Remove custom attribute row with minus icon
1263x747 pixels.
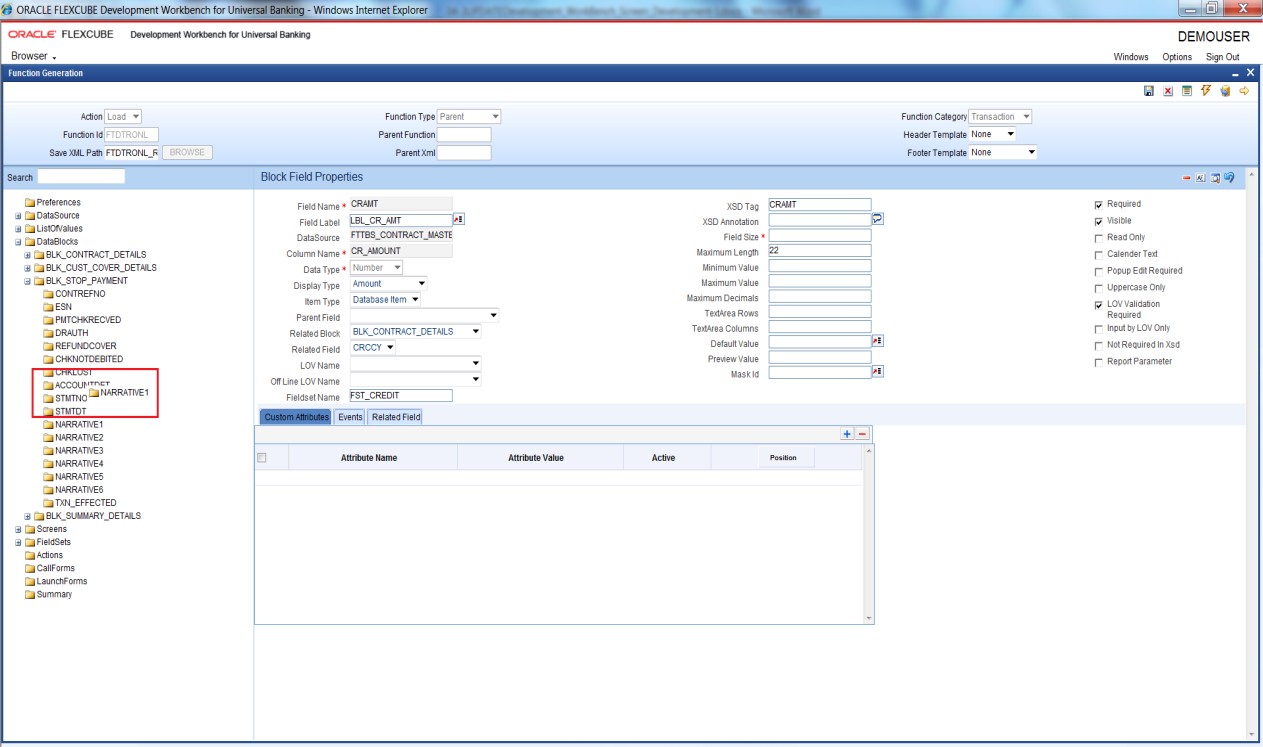pyautogui.click(x=862, y=434)
